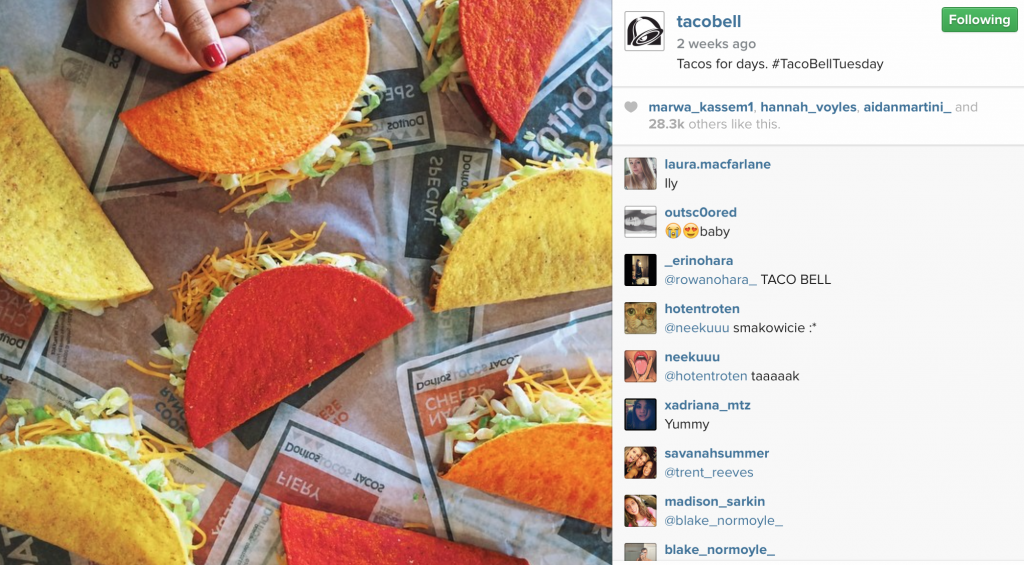Click madison_sarkin's avatar thumbnail
This screenshot has width=1024, height=565.
[x=640, y=511]
